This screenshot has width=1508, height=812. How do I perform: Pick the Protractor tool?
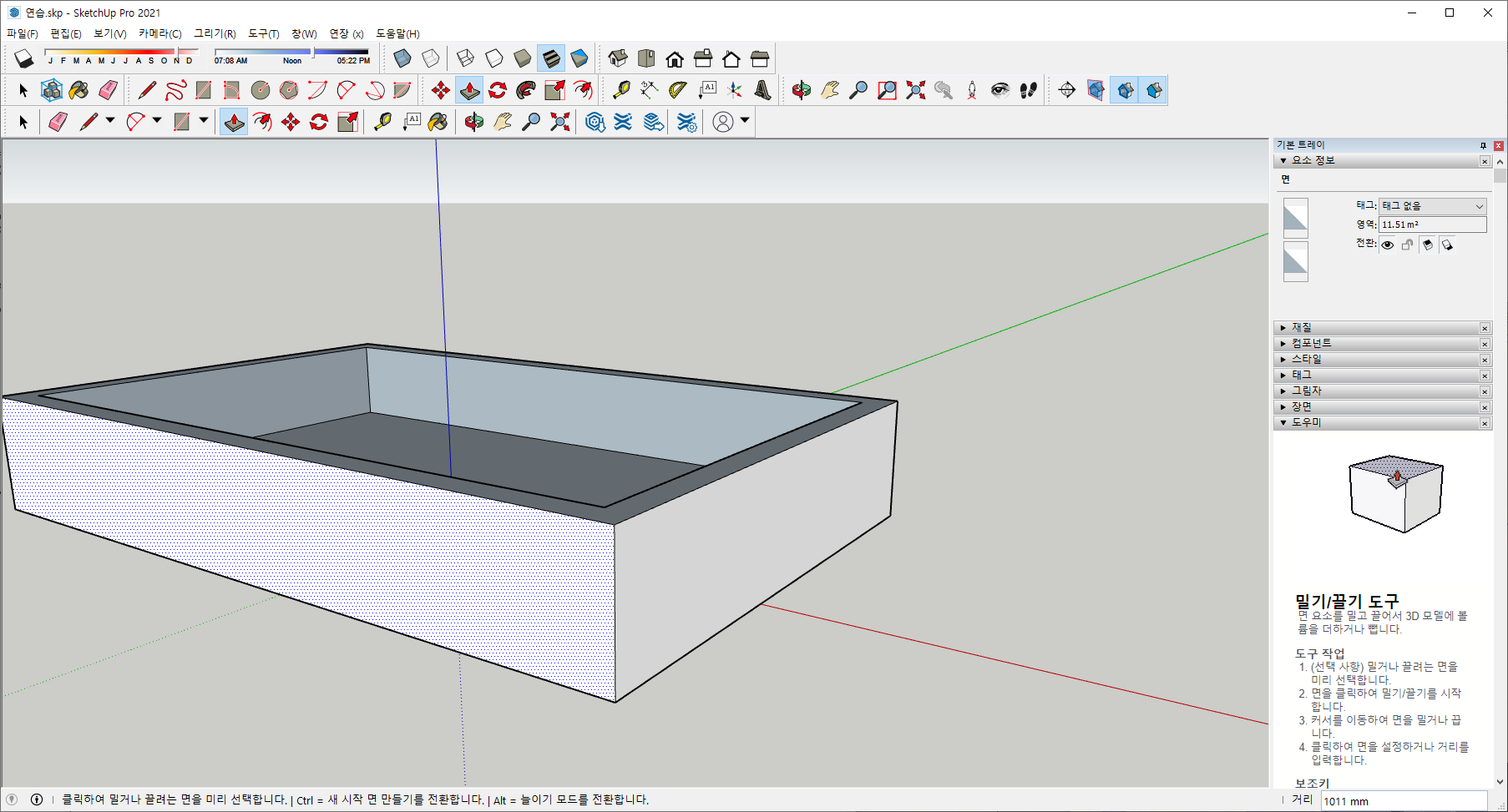(678, 90)
